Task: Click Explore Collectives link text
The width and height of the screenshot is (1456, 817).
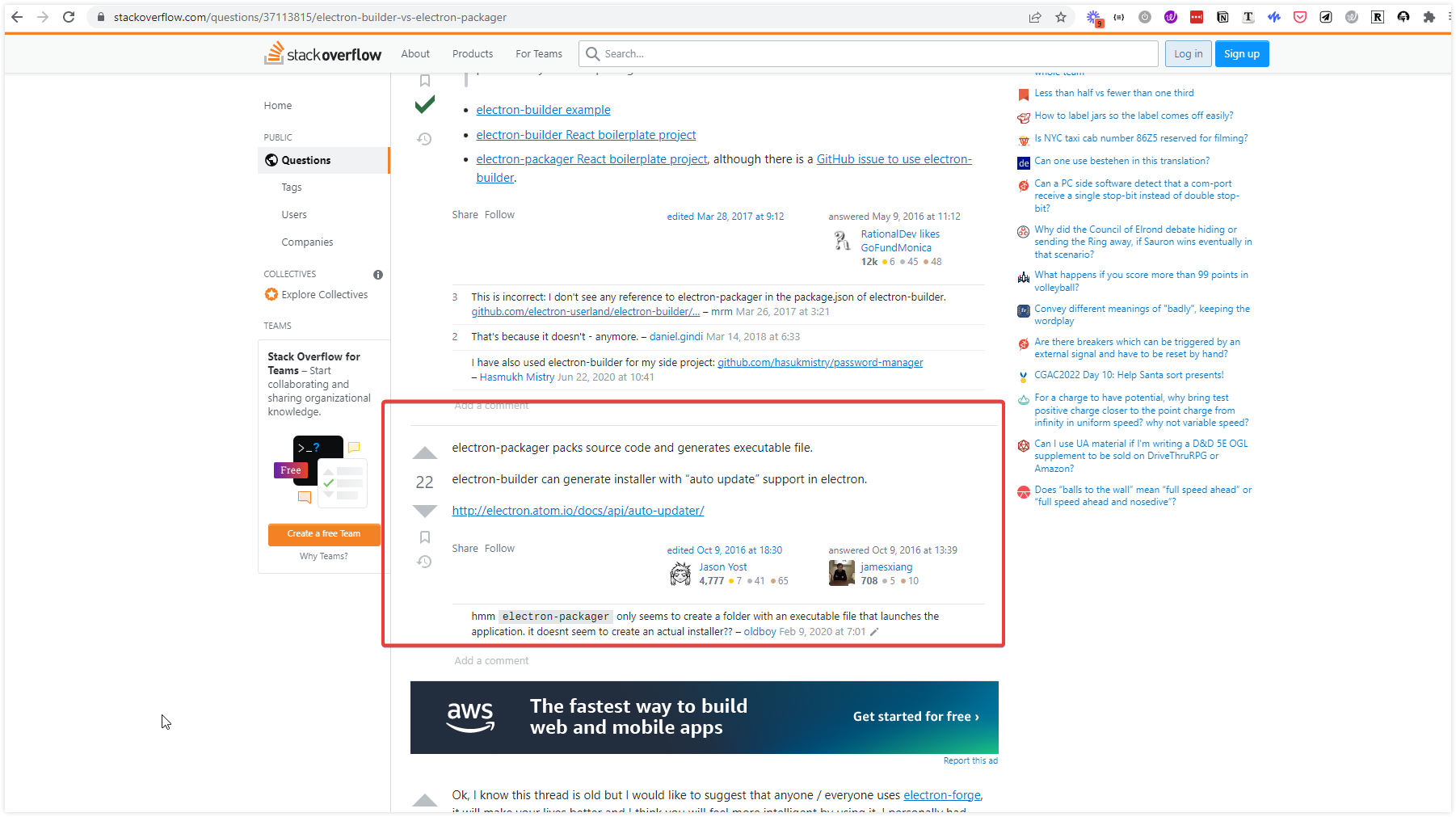Action: (325, 295)
